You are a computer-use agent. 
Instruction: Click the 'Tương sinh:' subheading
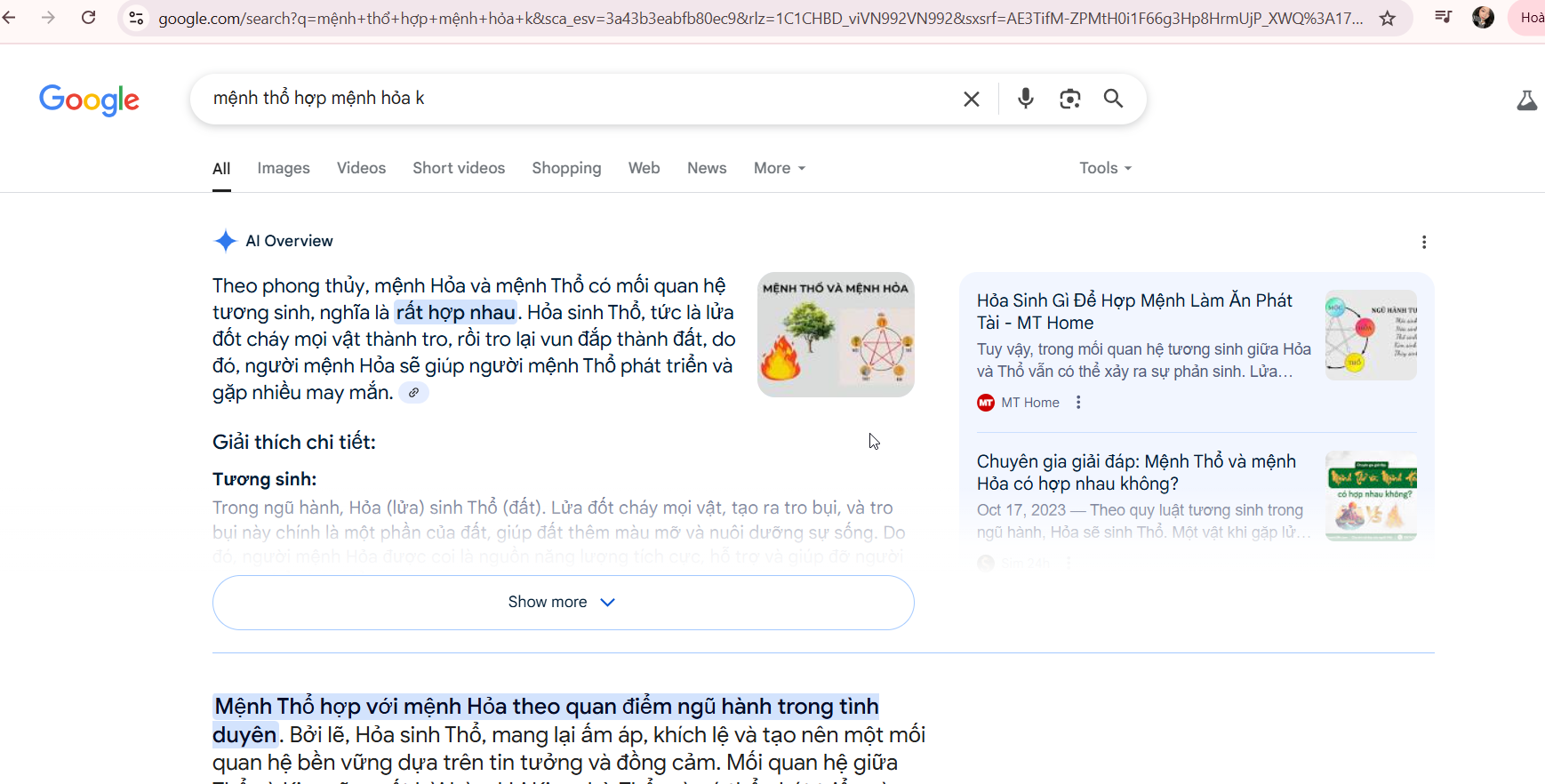[x=265, y=479]
